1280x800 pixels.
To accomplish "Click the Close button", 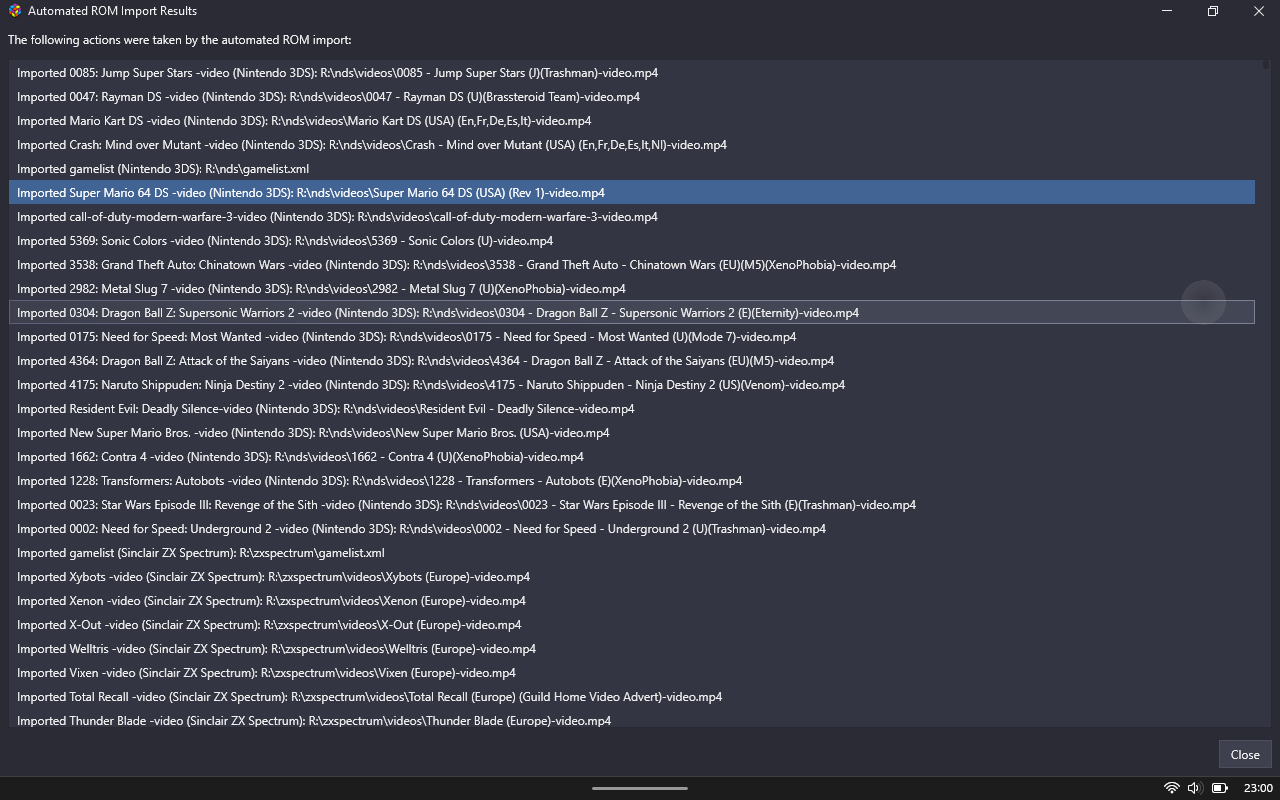I will coord(1245,755).
